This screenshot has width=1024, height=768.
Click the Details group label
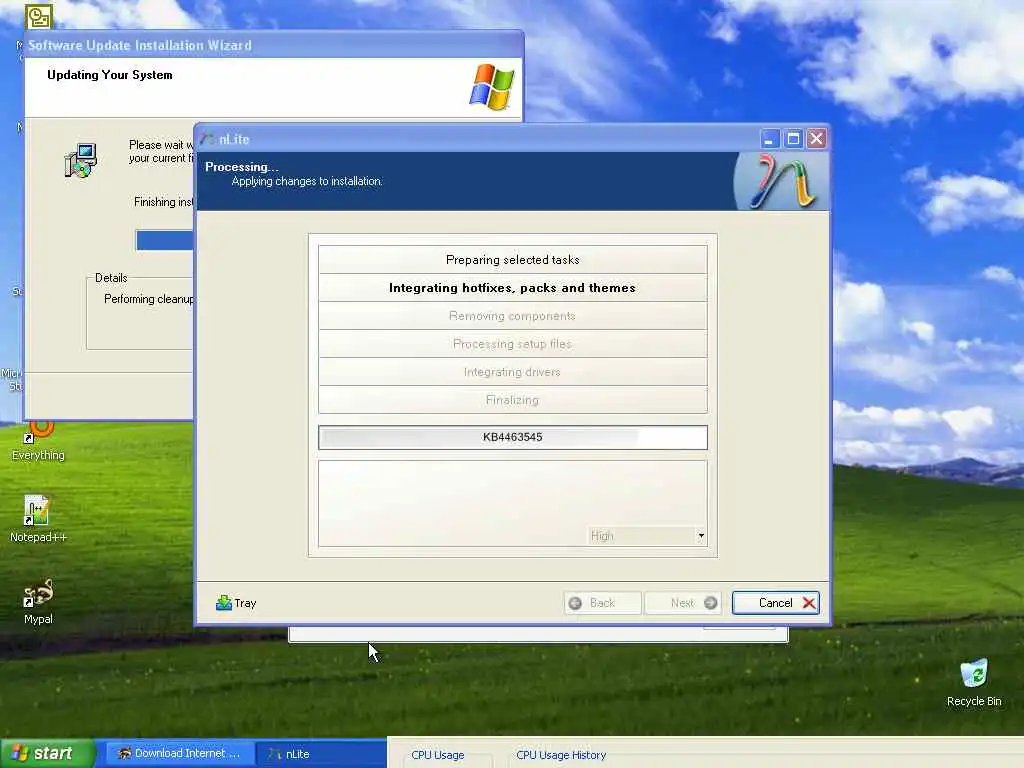click(111, 278)
